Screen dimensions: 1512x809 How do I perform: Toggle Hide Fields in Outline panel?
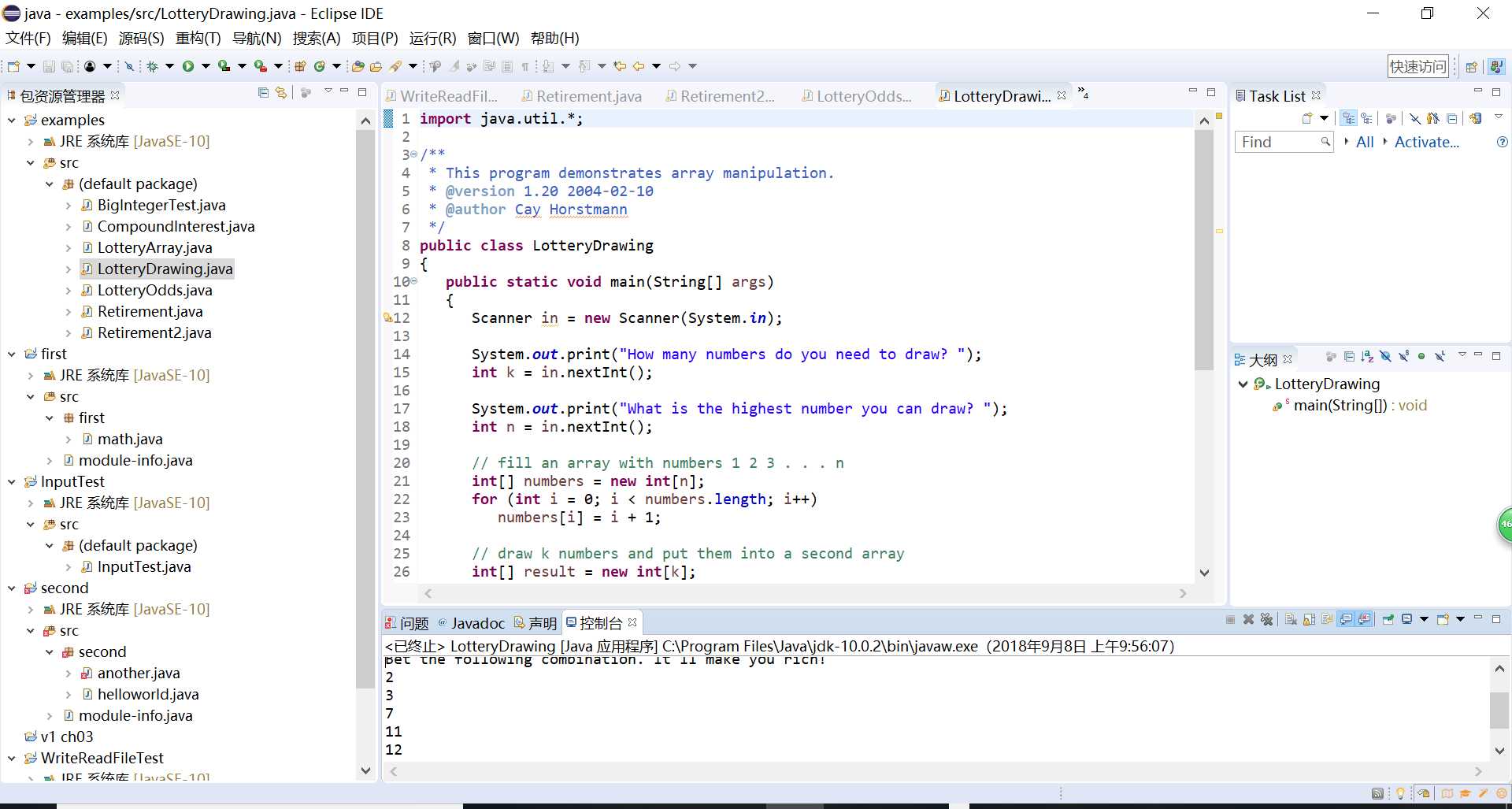point(1385,357)
